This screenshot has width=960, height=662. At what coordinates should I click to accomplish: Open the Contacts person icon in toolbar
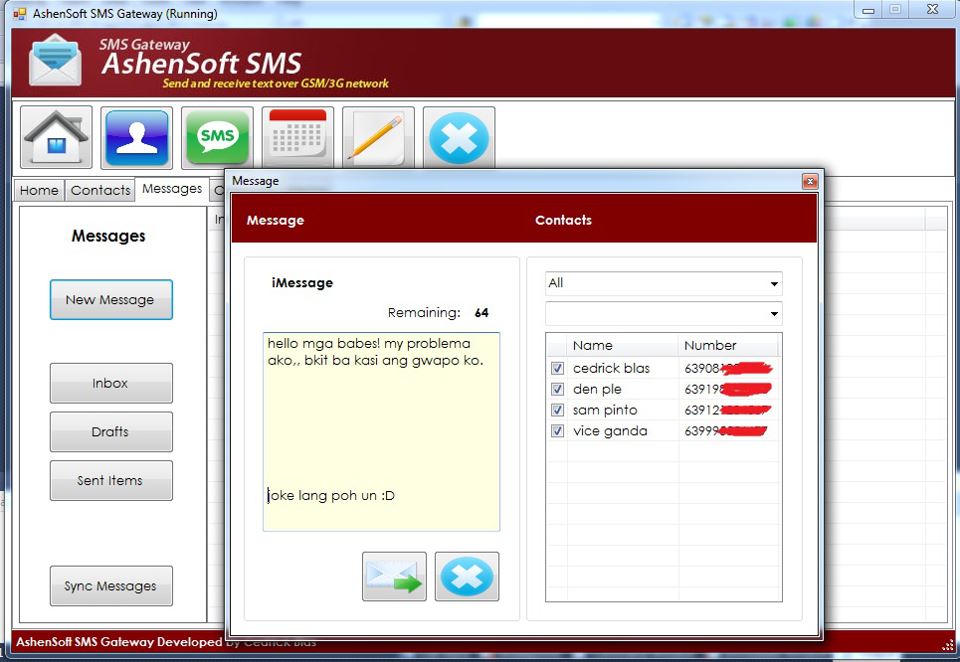click(137, 137)
